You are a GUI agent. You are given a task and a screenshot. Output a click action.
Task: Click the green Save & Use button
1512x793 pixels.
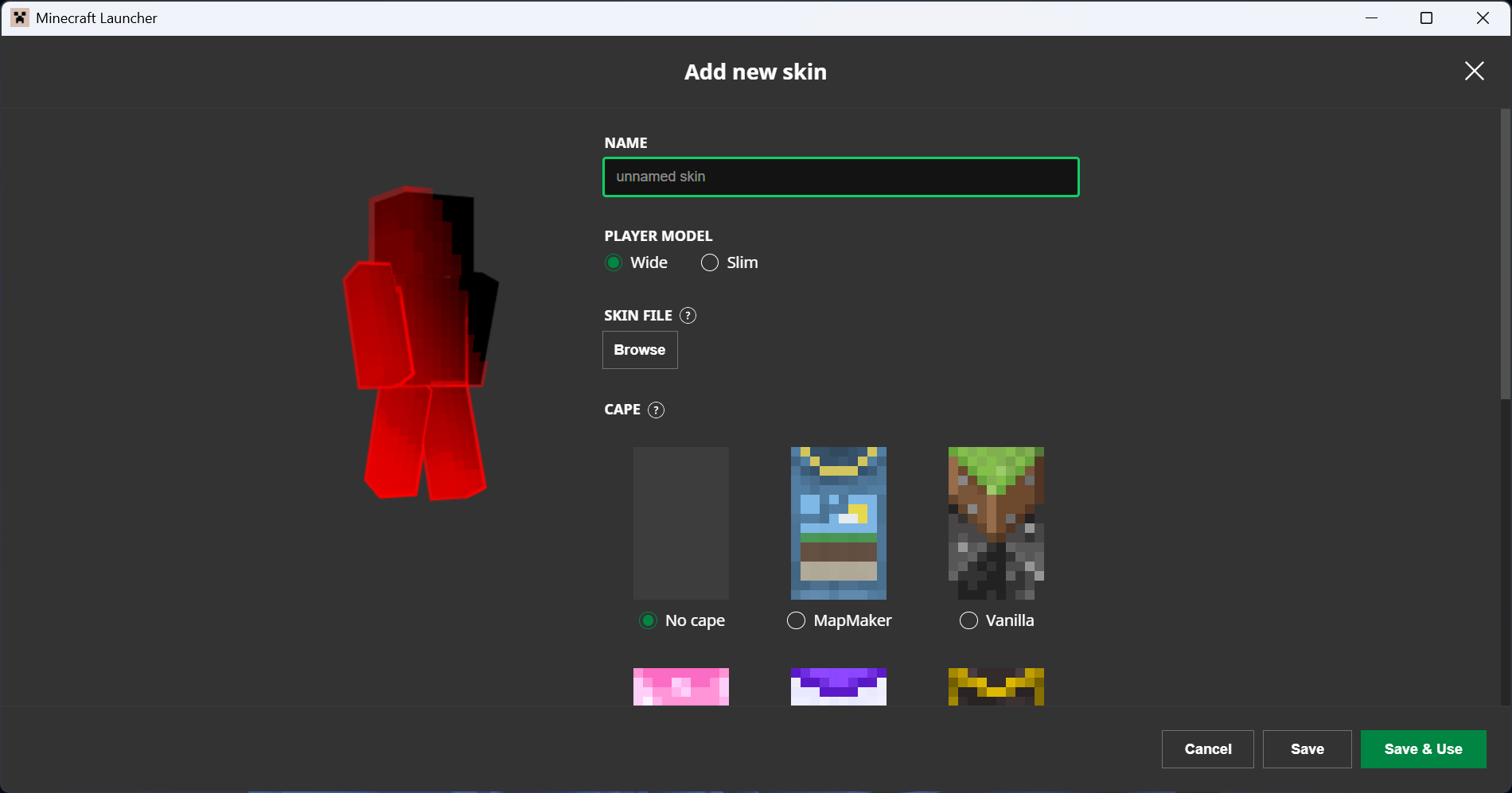pyautogui.click(x=1424, y=749)
